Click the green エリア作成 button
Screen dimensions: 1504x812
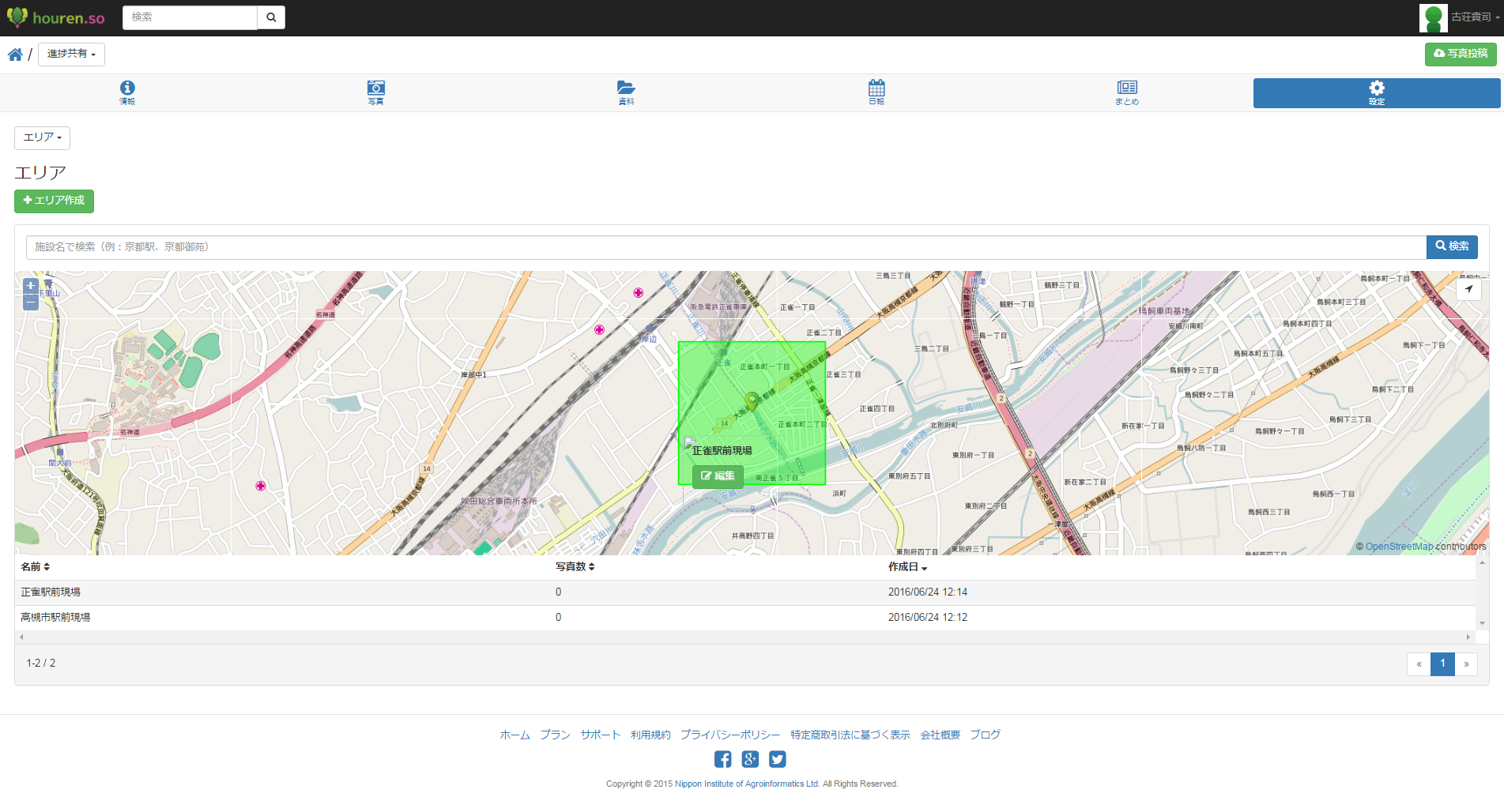pyautogui.click(x=54, y=201)
